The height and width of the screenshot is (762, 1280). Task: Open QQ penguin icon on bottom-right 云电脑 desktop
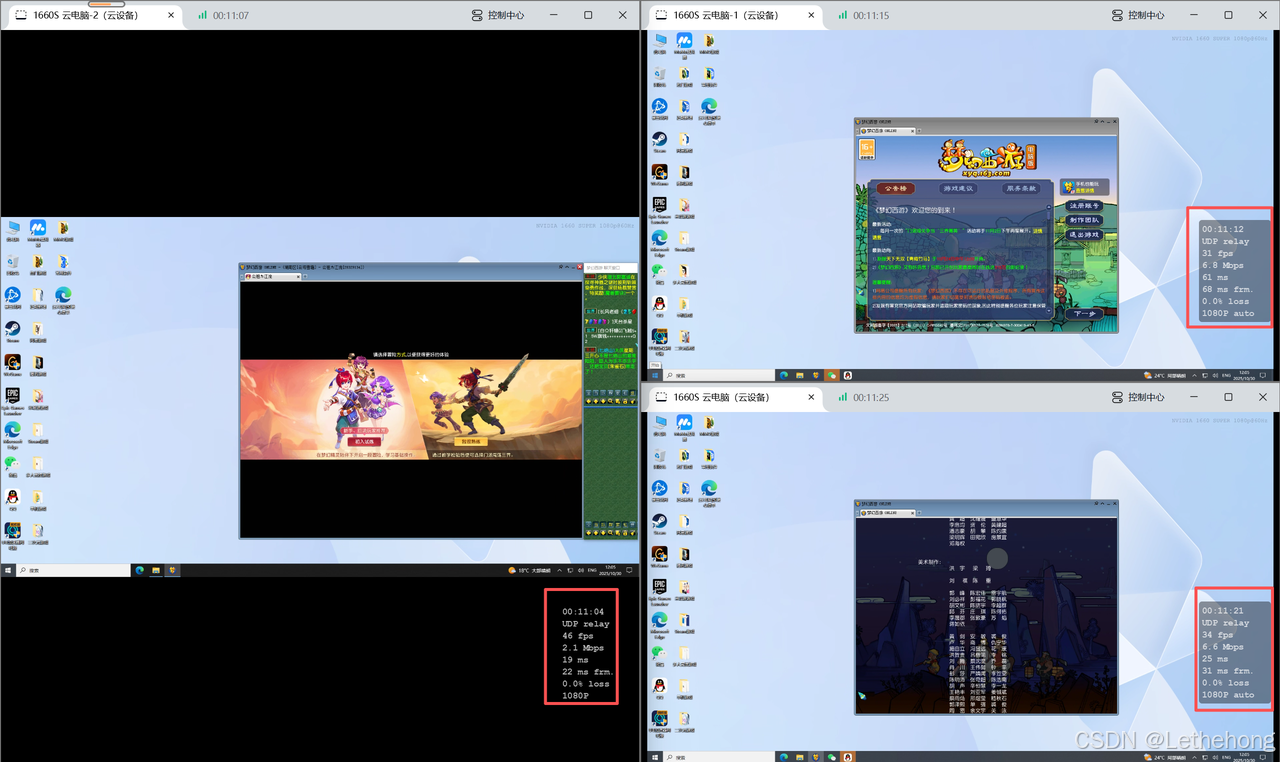coord(660,687)
